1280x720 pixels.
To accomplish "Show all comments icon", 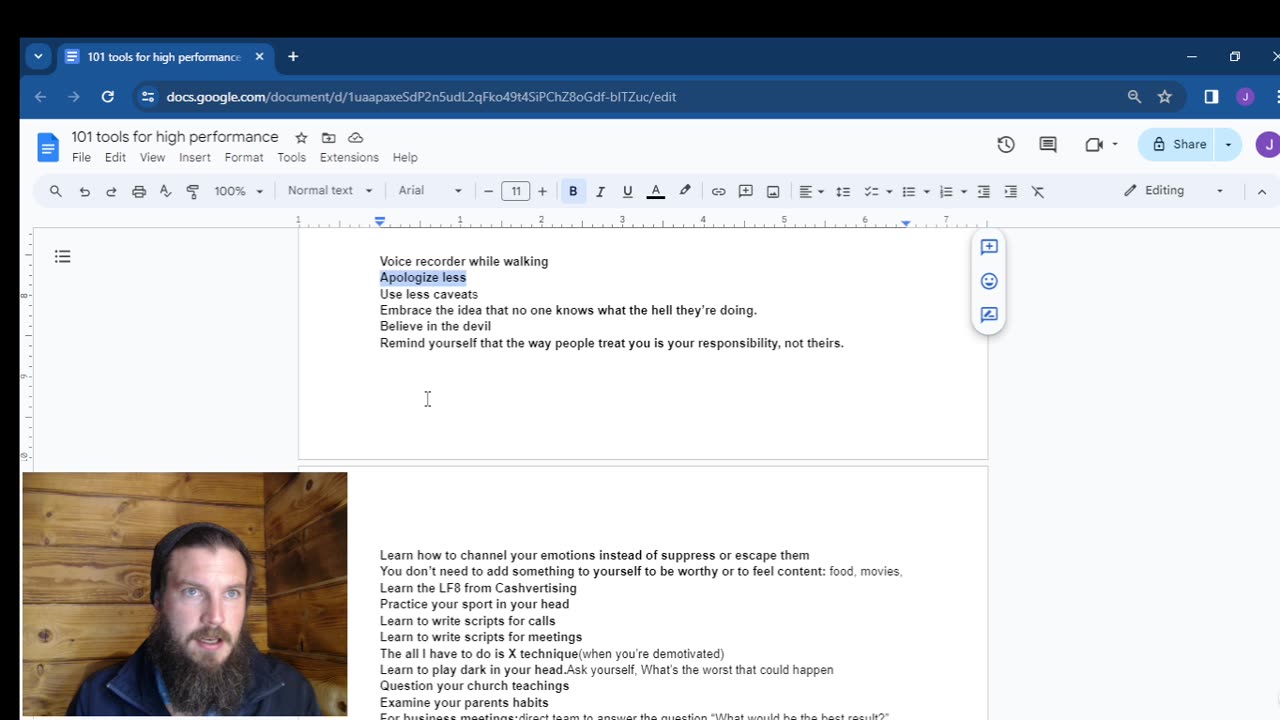I will coord(1048,144).
